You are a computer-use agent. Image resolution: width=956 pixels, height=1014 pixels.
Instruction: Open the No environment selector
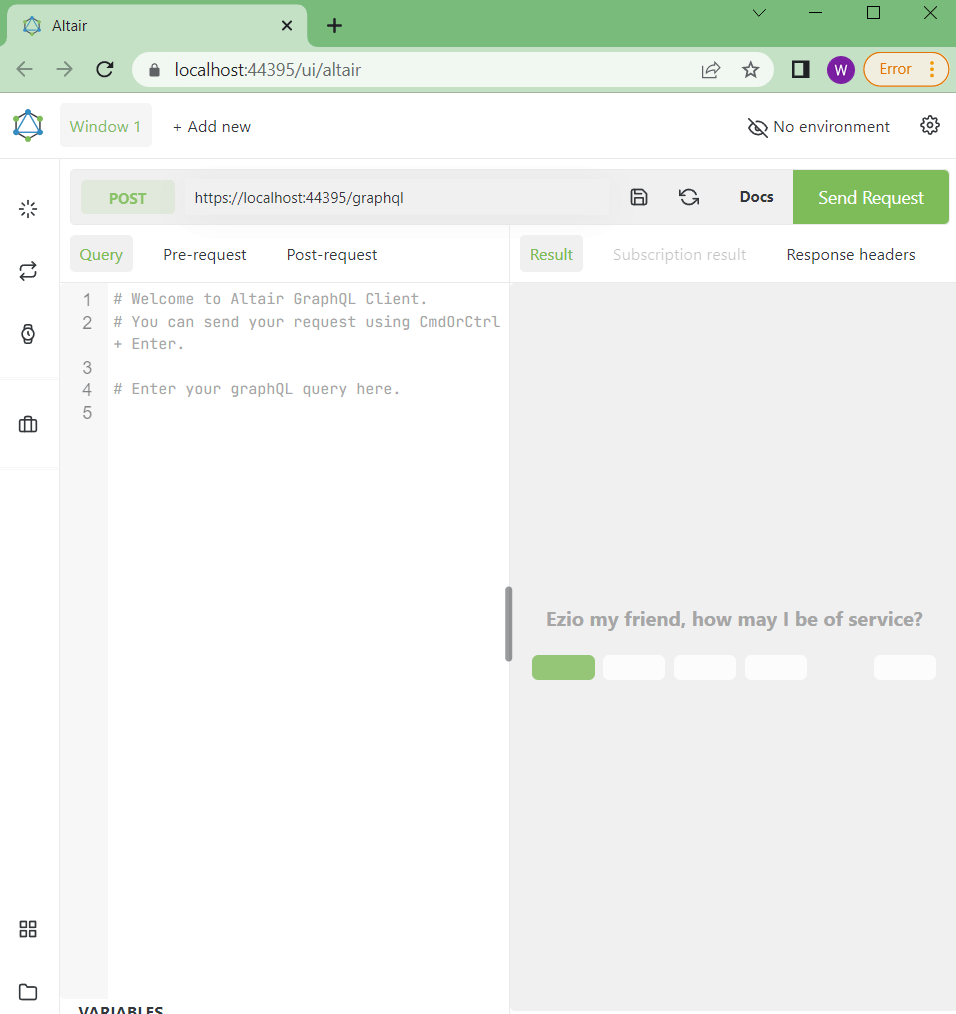coord(818,127)
